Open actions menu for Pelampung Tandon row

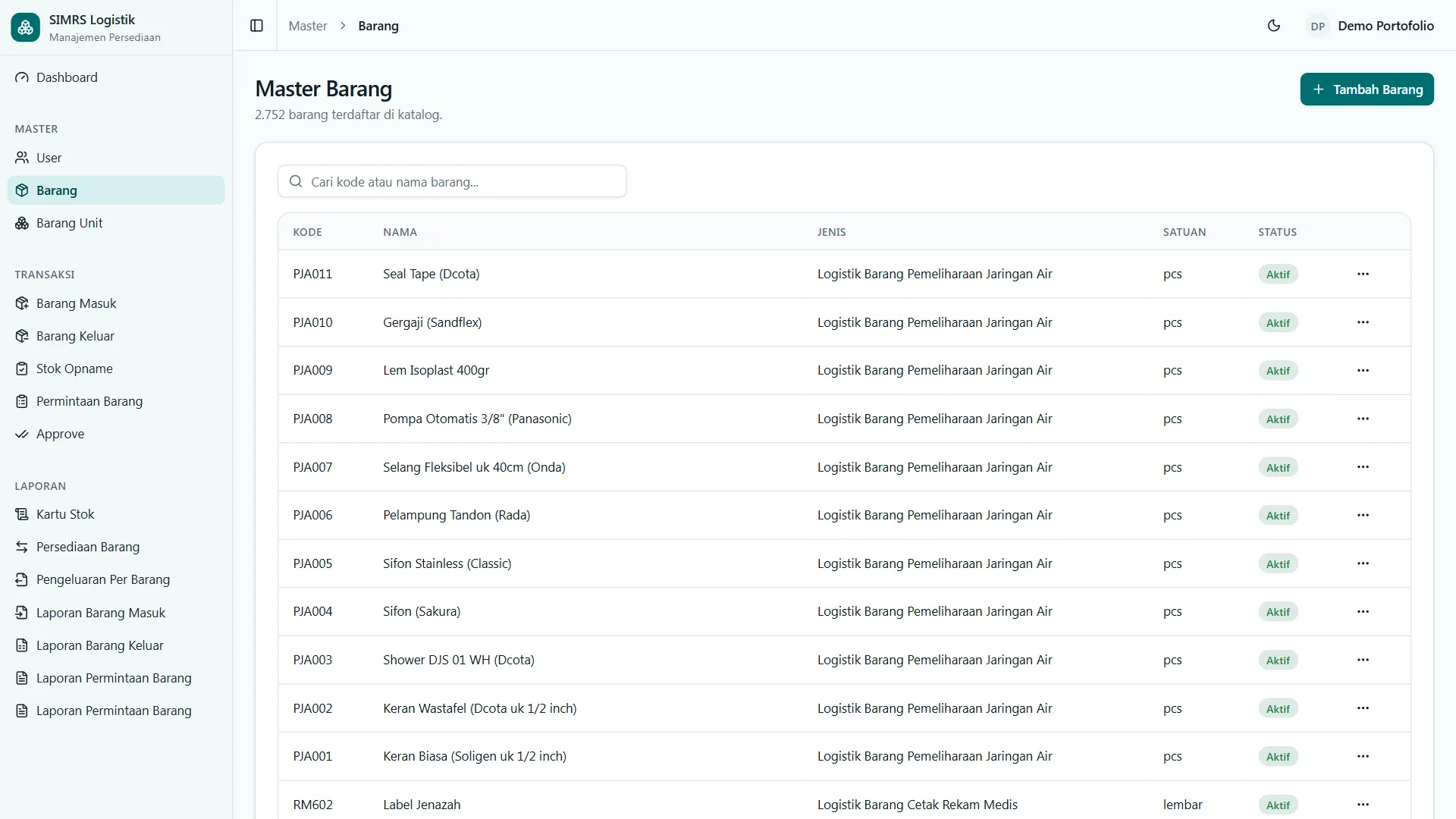tap(1363, 515)
